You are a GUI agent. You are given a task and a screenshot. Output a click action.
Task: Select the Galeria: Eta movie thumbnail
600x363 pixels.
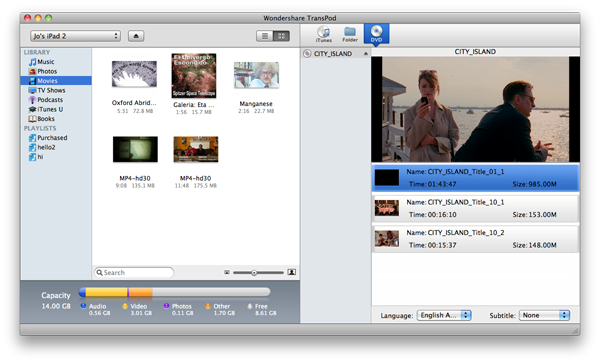point(194,75)
